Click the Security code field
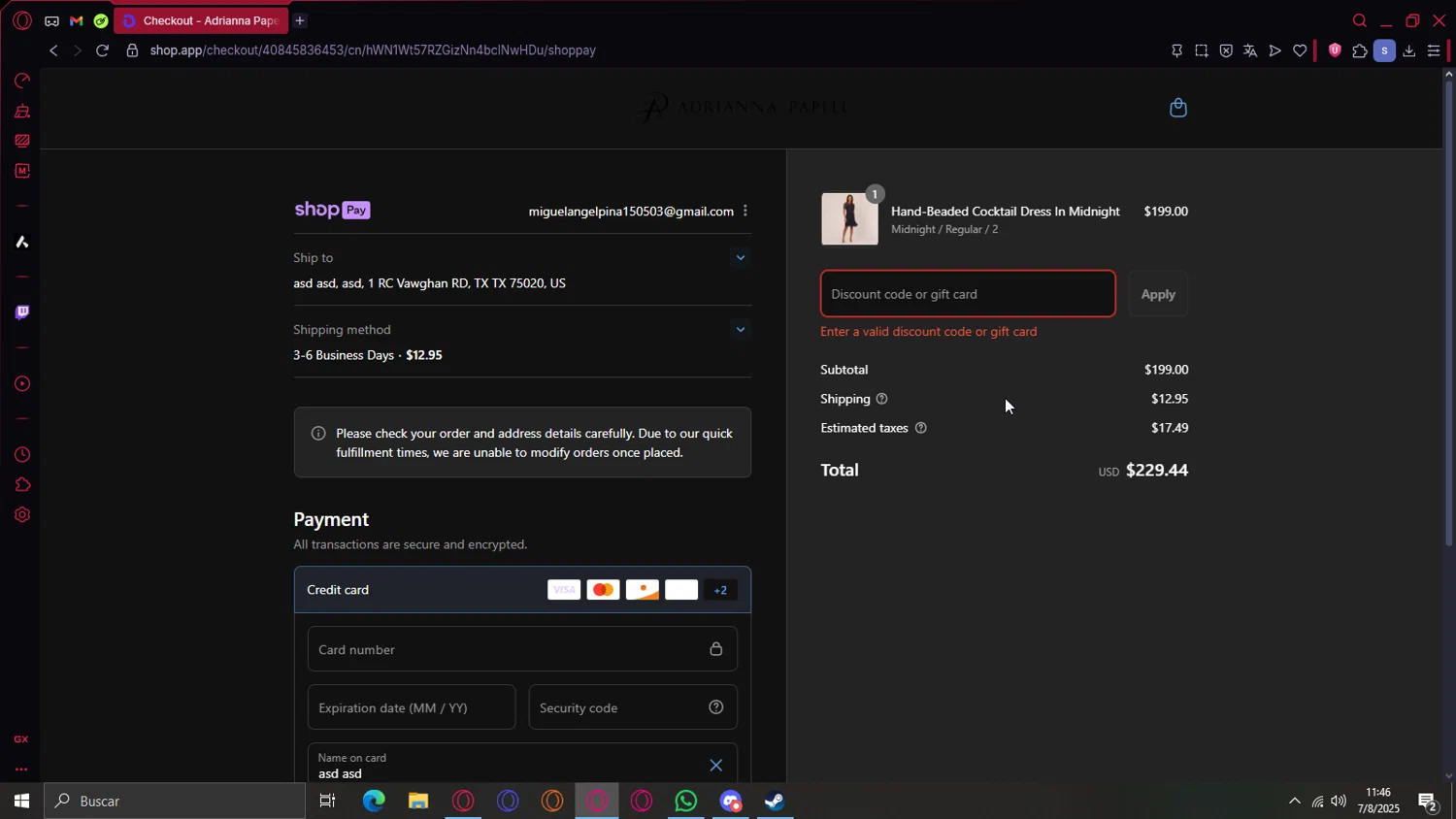The height and width of the screenshot is (819, 1456). [633, 707]
